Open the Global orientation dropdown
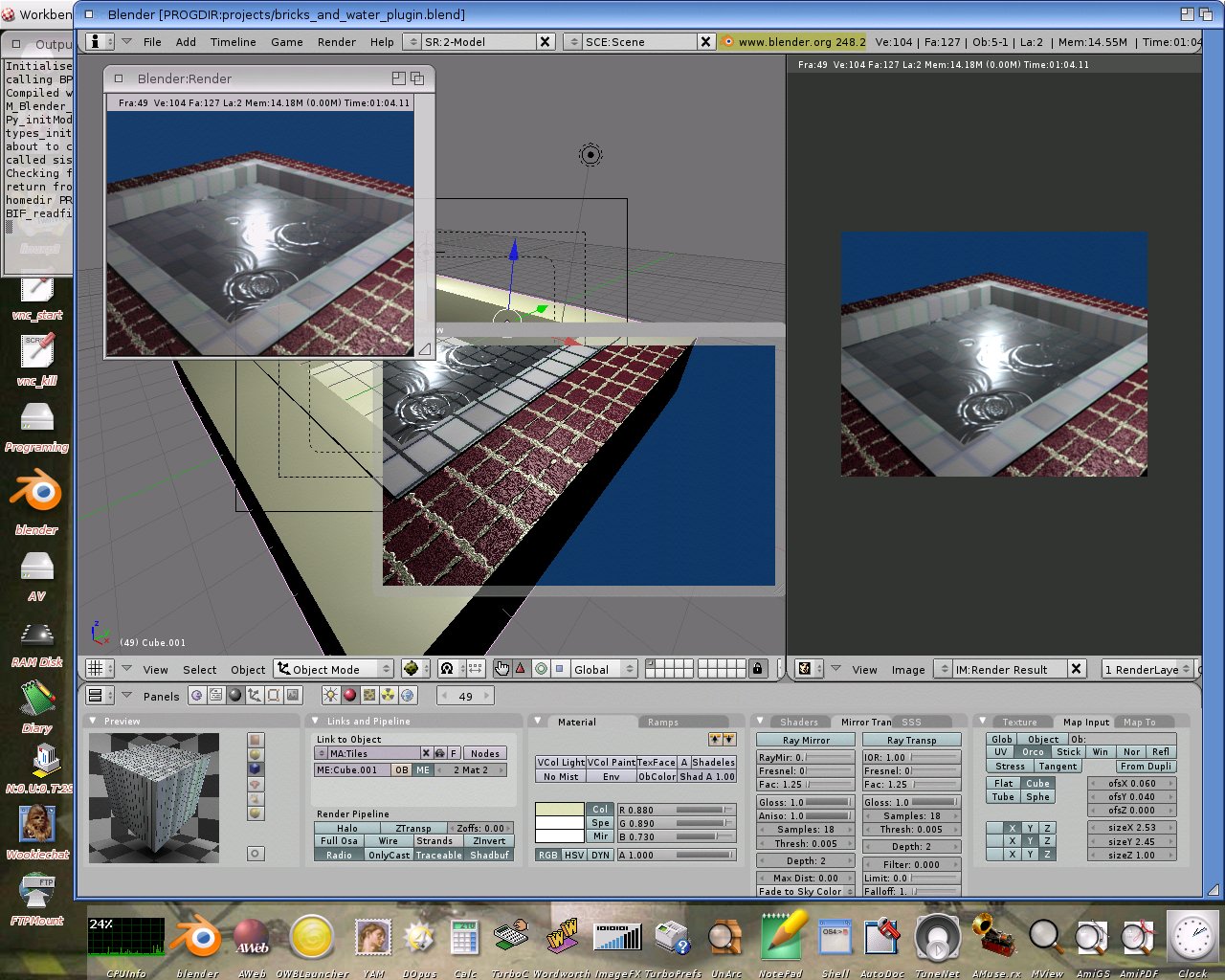 603,669
